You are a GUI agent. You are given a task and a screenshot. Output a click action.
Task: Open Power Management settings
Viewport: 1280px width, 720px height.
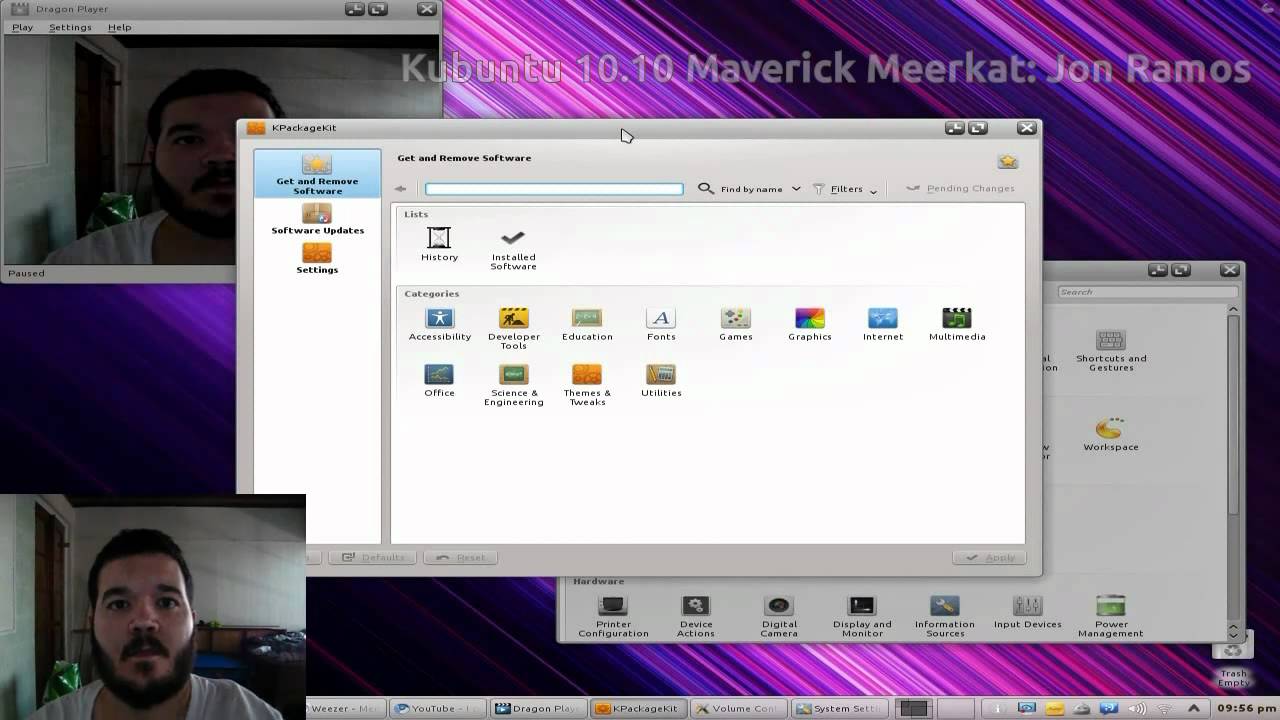tap(1111, 616)
